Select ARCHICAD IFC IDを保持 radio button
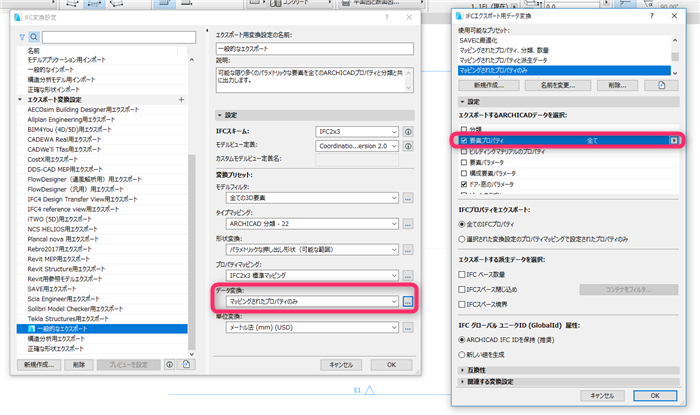Screen dimensions: 700x415 coord(462,340)
